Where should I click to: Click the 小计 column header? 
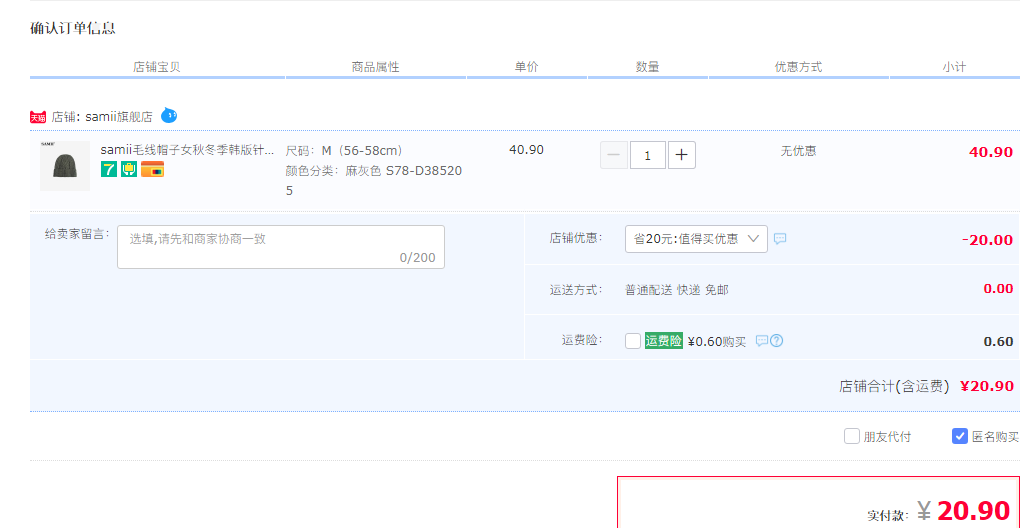[x=954, y=67]
